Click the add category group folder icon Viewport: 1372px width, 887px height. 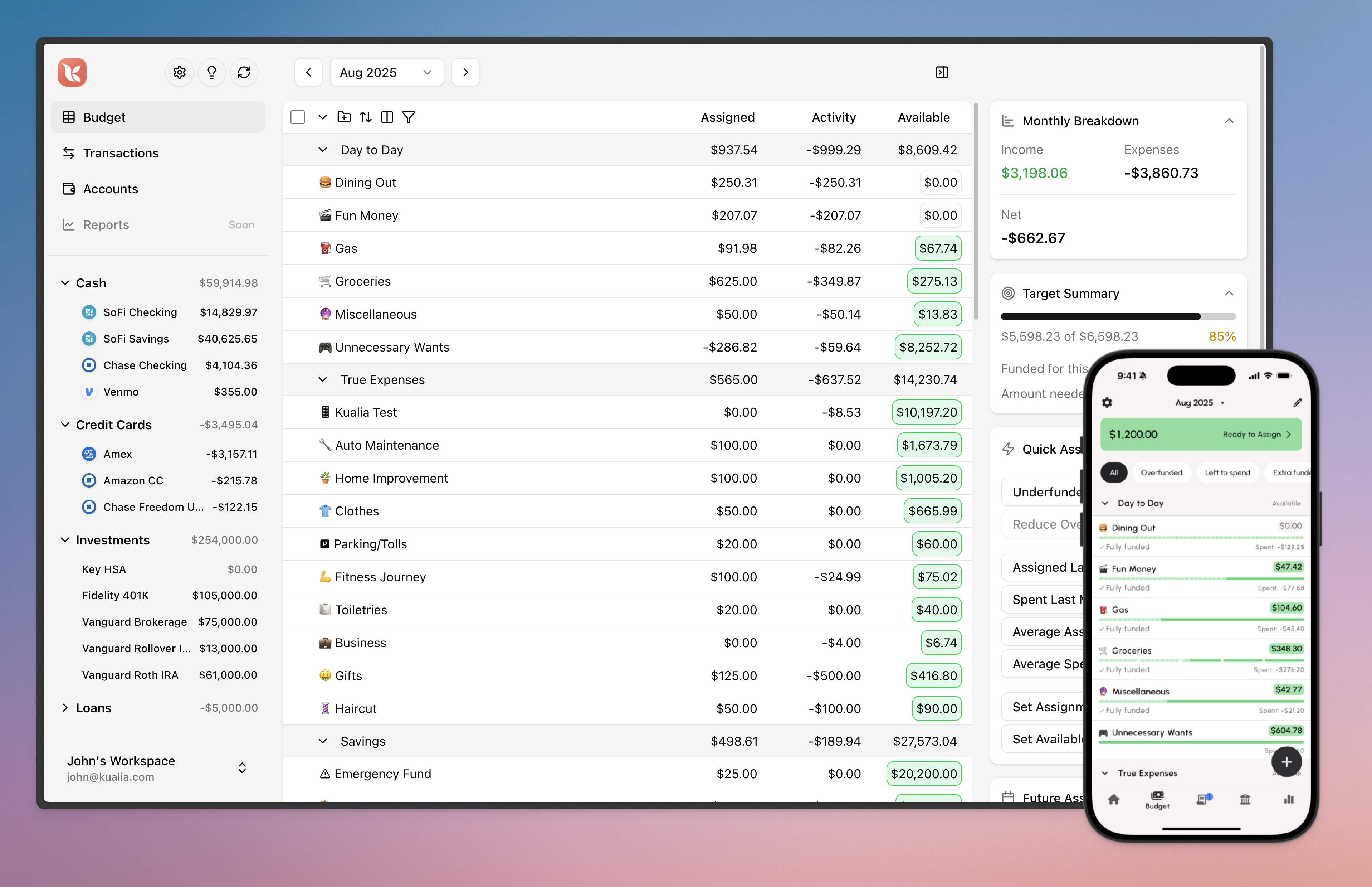pyautogui.click(x=344, y=117)
